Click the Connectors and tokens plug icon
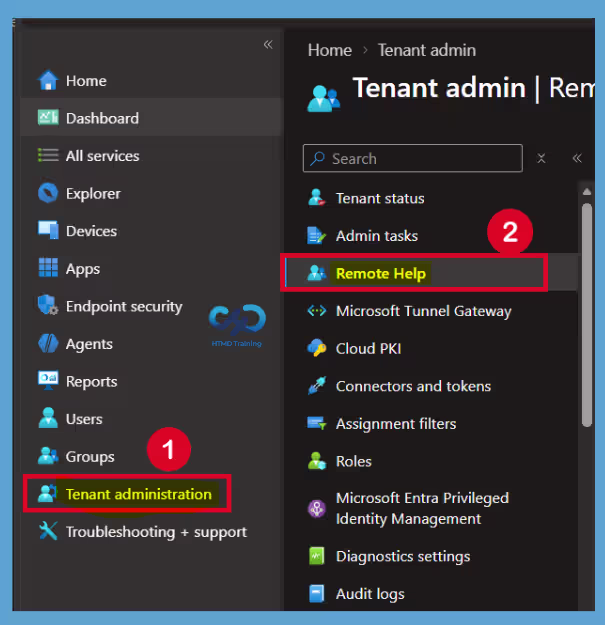605x625 pixels. pos(317,385)
